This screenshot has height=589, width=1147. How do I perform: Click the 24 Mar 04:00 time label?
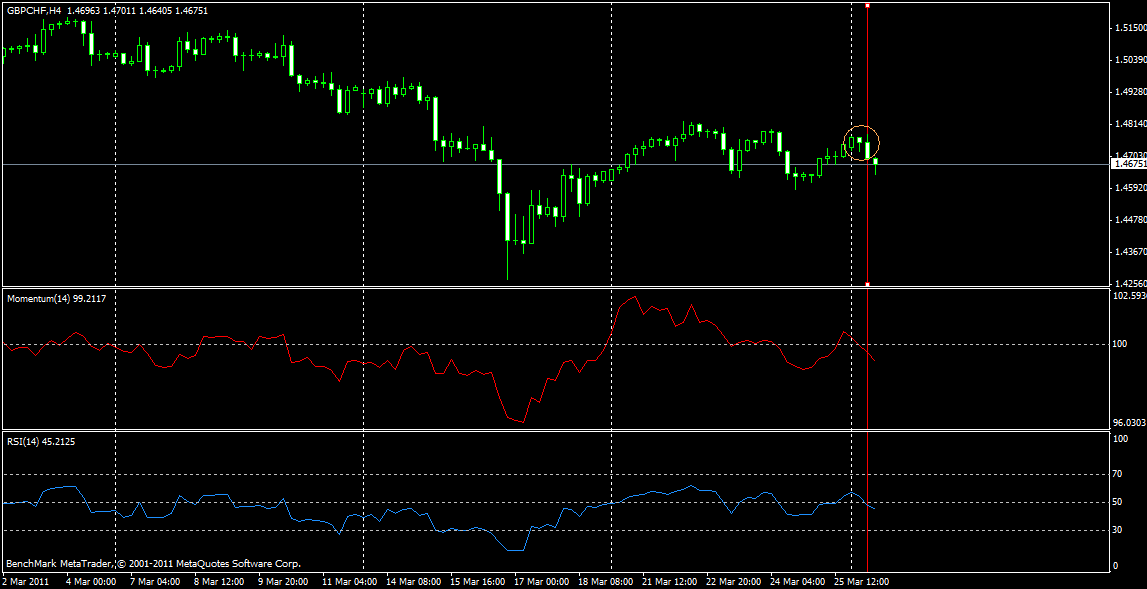pos(799,582)
